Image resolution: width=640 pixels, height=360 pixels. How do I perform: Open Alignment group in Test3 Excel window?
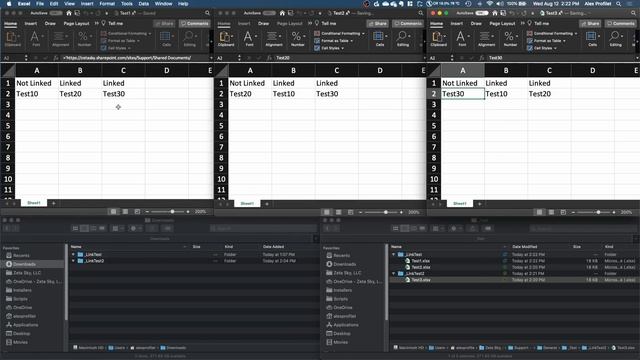[x=486, y=39]
